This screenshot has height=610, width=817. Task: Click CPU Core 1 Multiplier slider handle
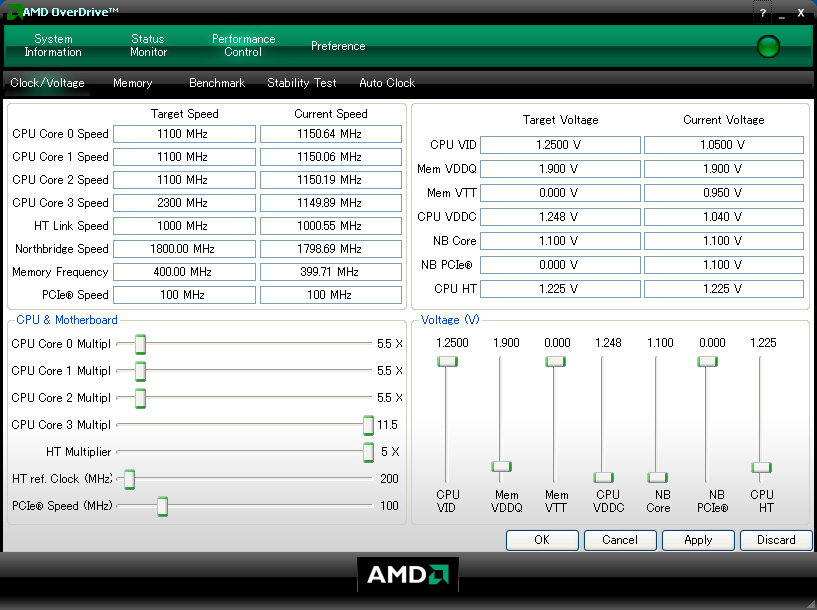click(x=140, y=371)
